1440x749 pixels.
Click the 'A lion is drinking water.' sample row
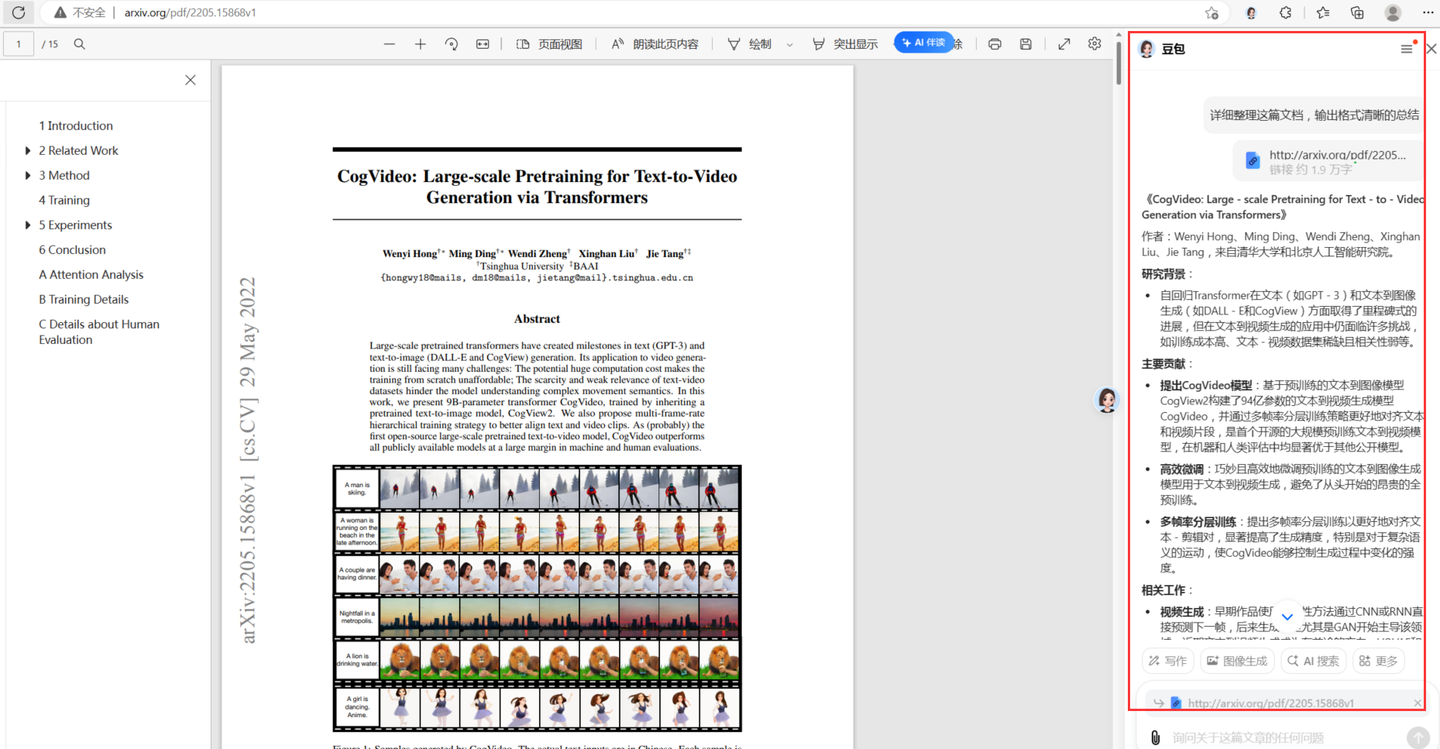click(537, 661)
